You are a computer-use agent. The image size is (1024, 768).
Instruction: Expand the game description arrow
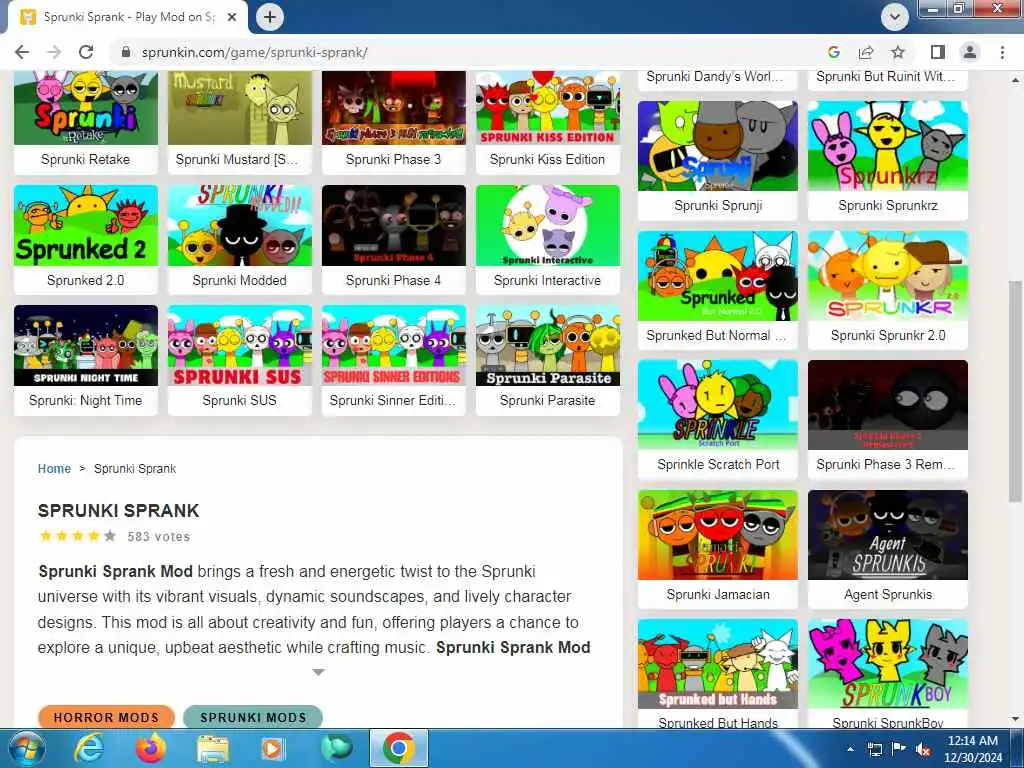(318, 672)
